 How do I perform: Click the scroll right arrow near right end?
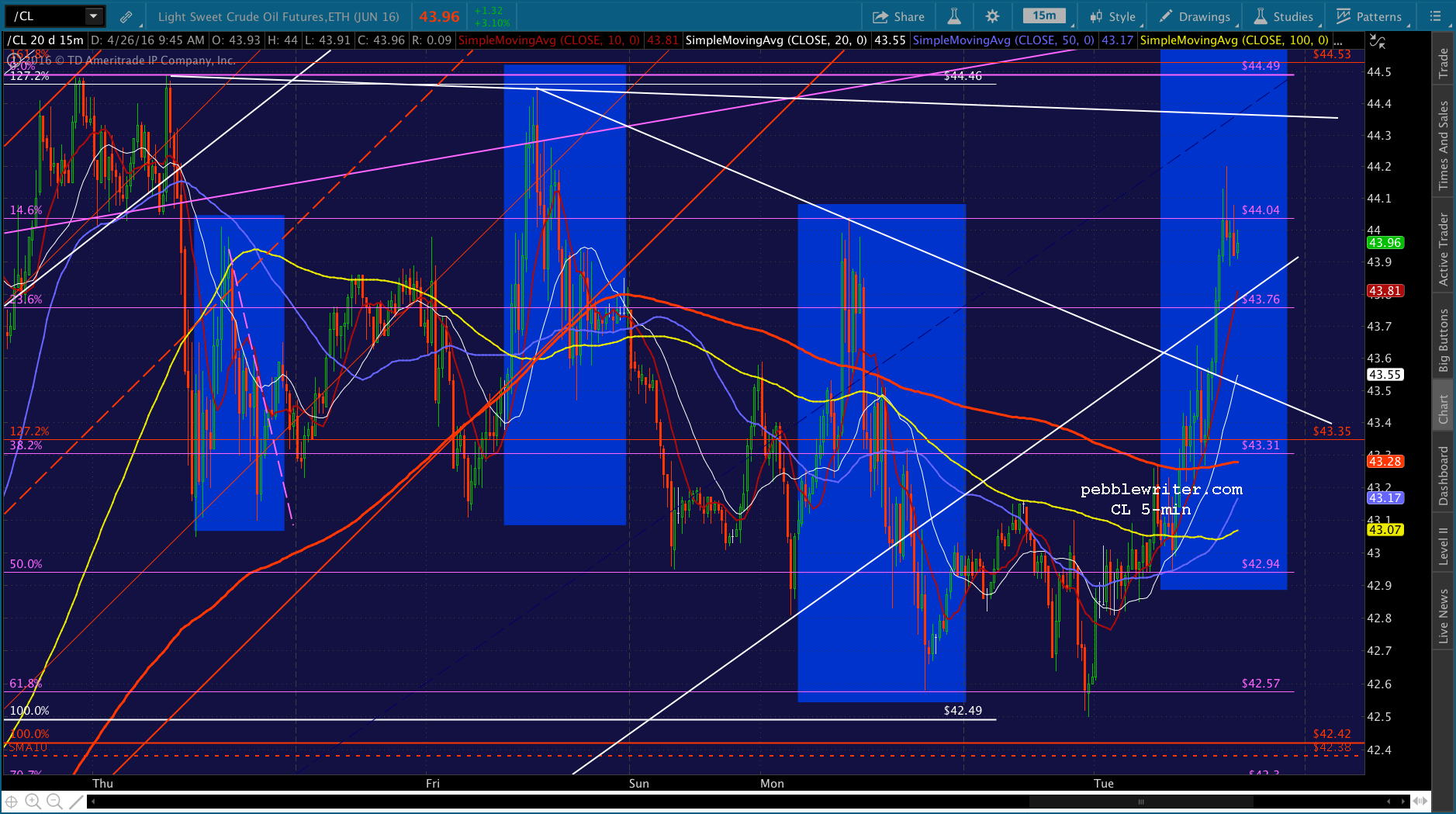(1402, 802)
